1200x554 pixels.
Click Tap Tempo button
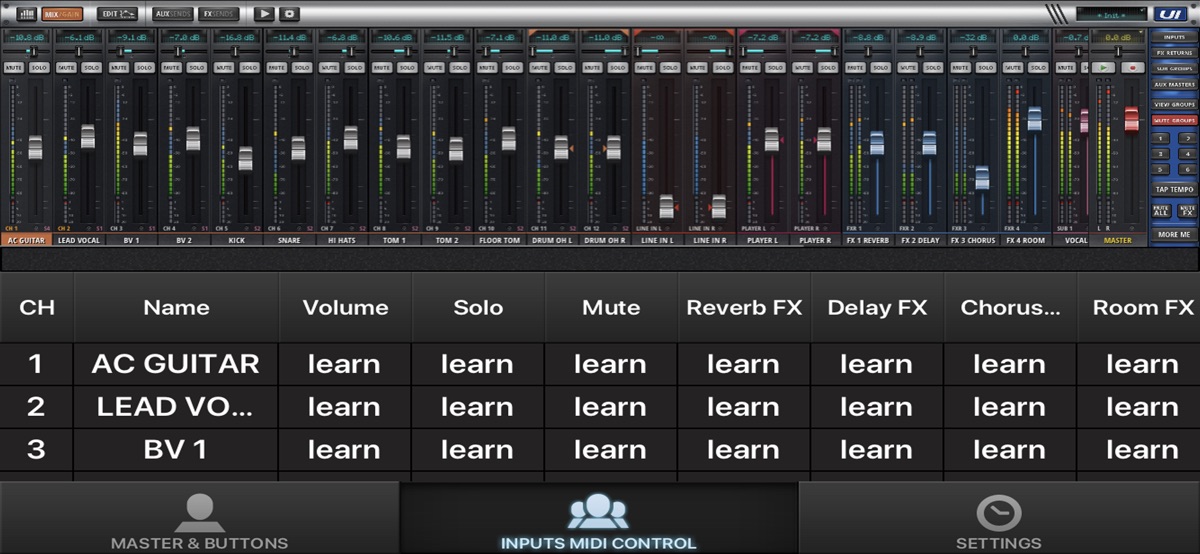pyautogui.click(x=1174, y=189)
